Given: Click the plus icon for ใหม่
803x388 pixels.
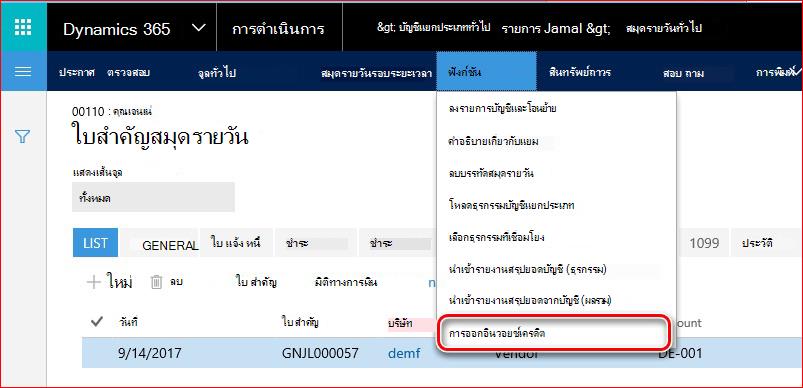Looking at the screenshot, I should click(93, 282).
